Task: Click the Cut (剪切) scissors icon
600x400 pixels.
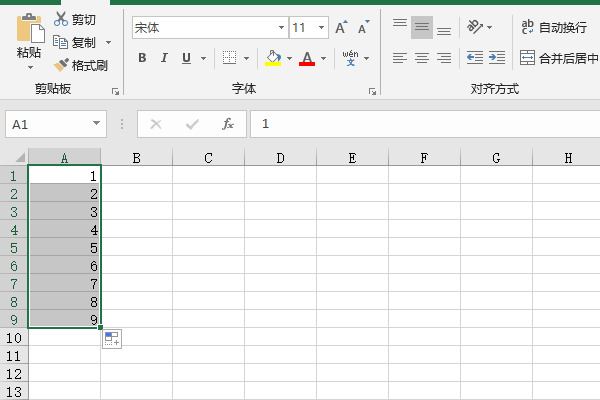Action: [62, 20]
